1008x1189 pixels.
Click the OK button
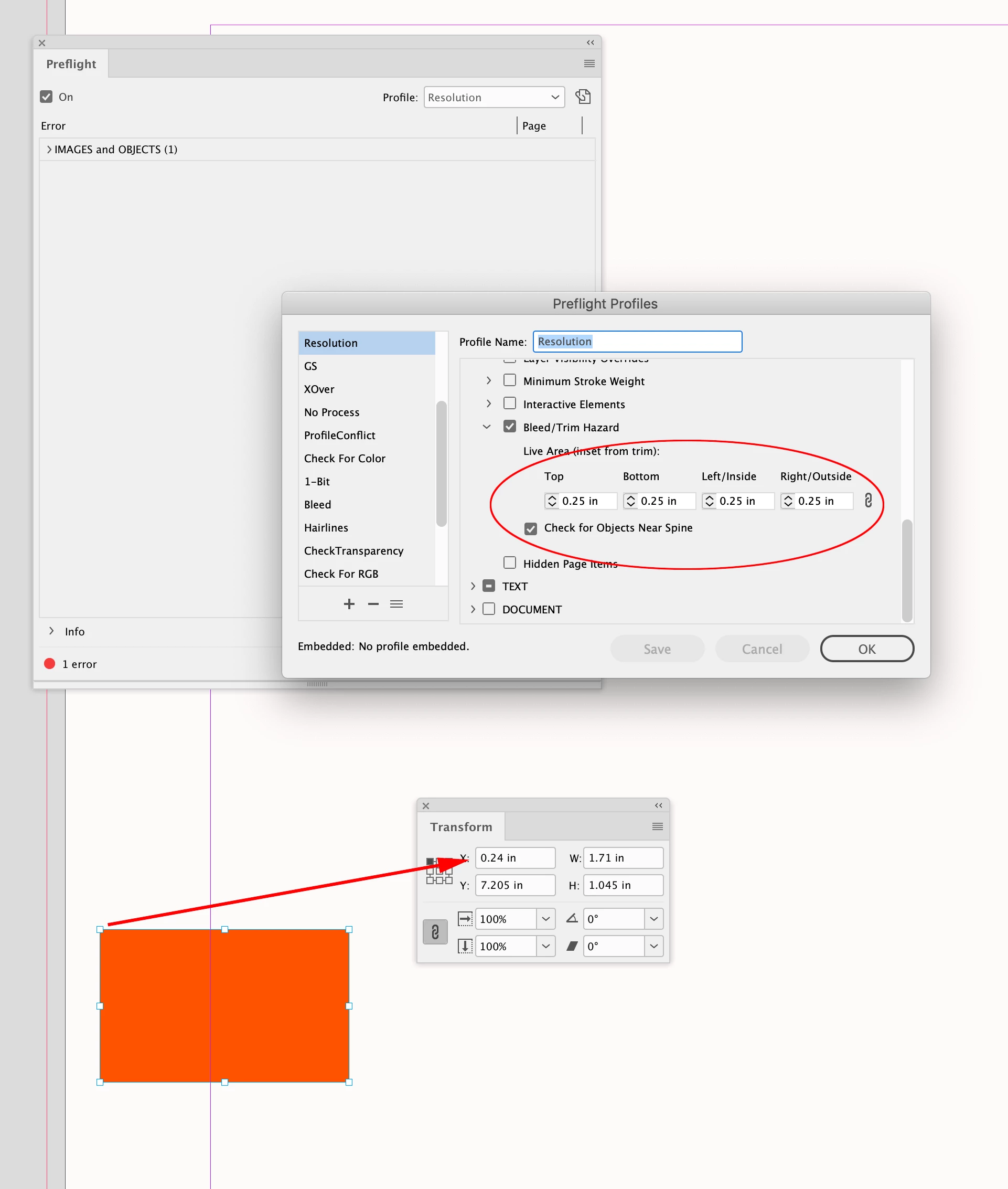(866, 649)
